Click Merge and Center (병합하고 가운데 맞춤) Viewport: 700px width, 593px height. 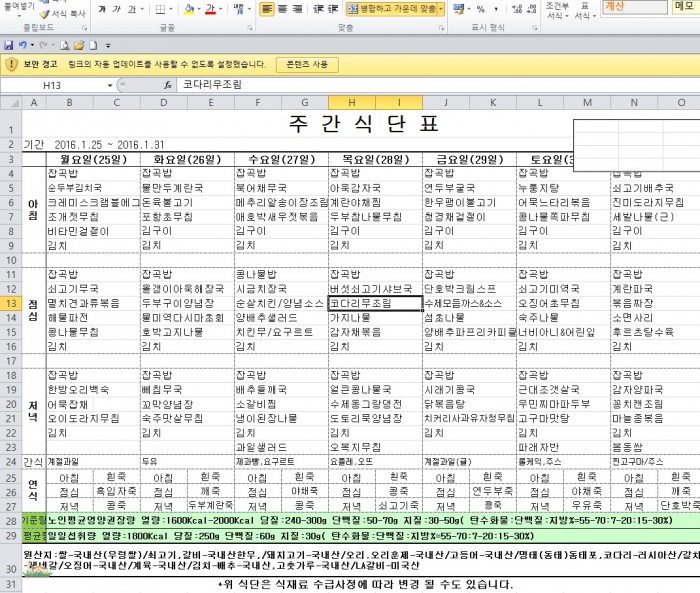(392, 9)
